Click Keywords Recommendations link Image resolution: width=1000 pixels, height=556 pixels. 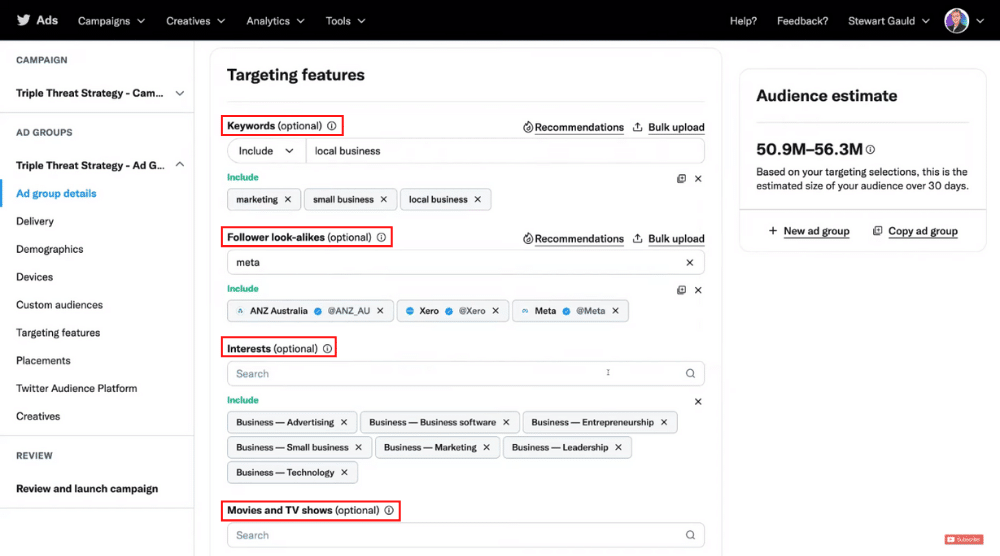573,127
